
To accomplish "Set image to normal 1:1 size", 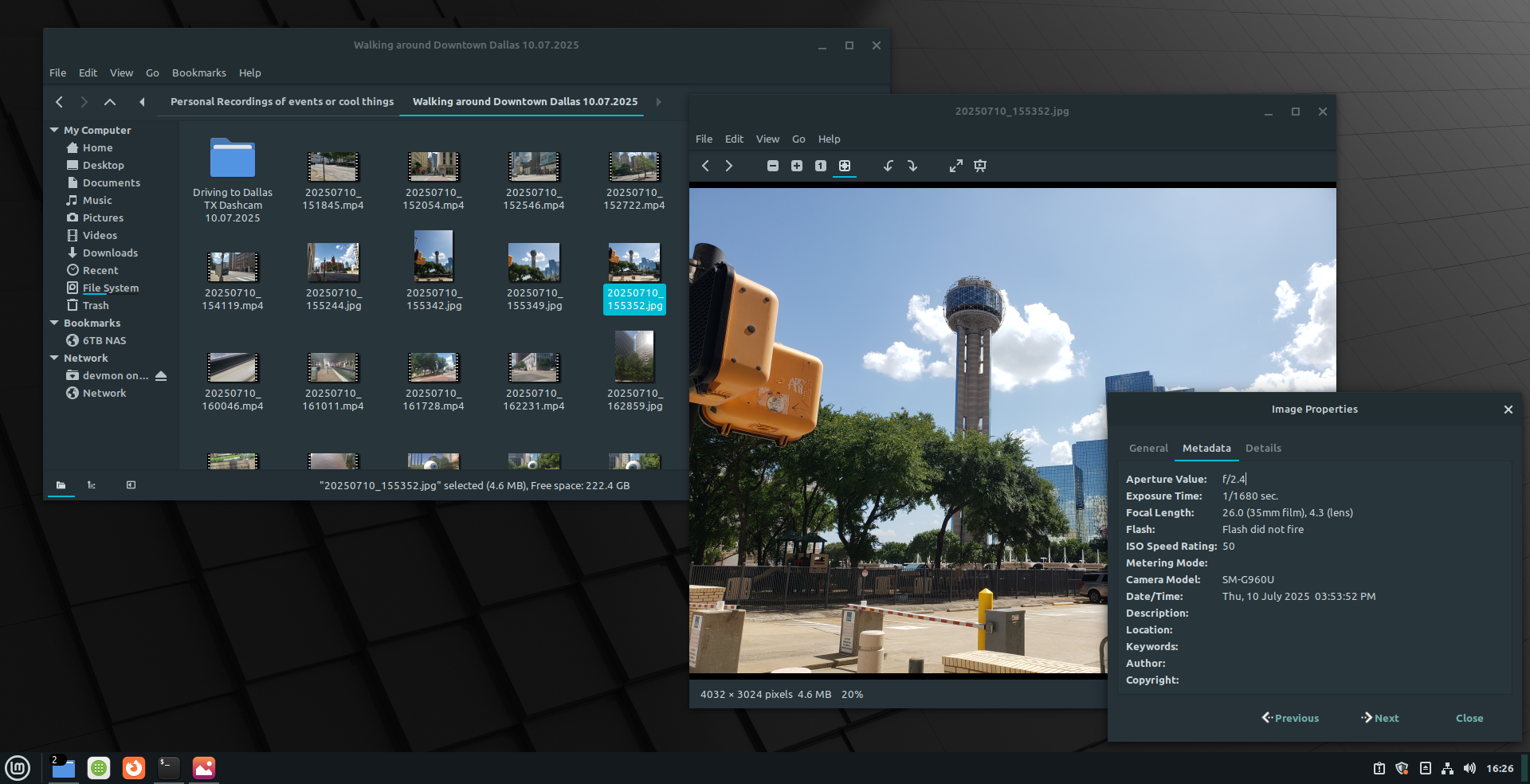I will (820, 166).
